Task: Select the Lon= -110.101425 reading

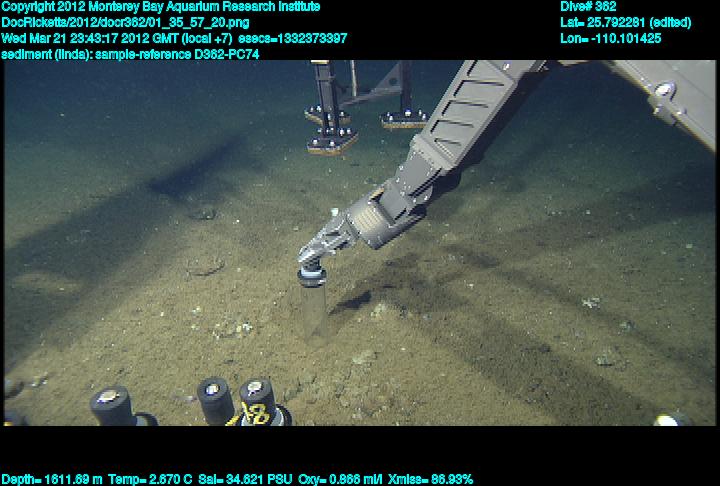Action: pos(611,38)
